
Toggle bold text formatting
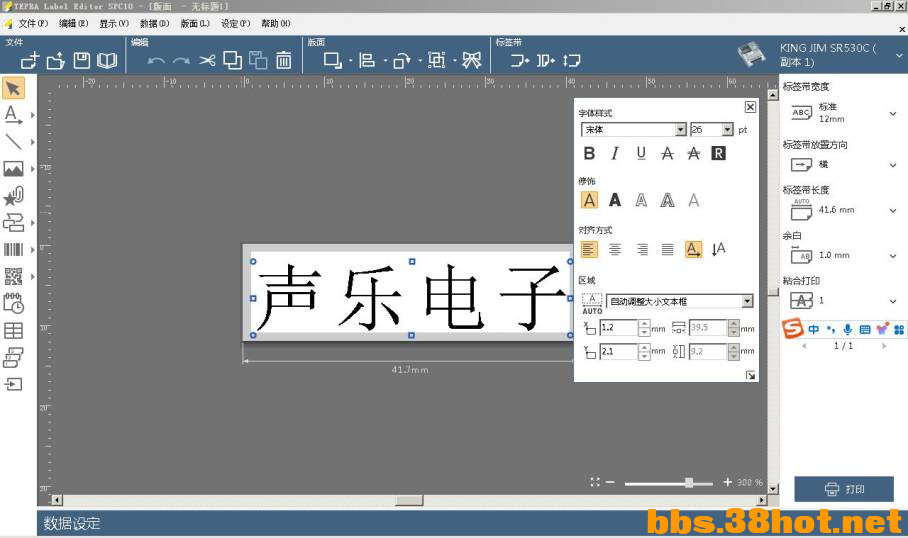tap(589, 153)
